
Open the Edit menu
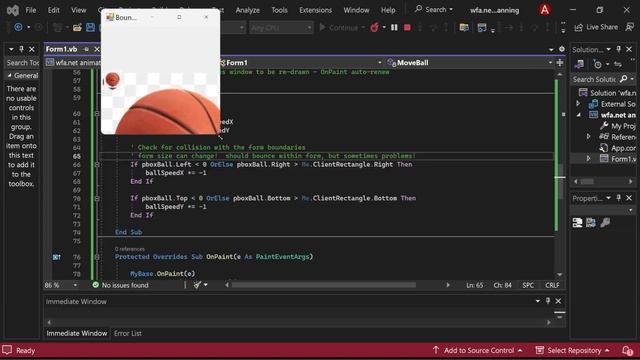pos(53,10)
